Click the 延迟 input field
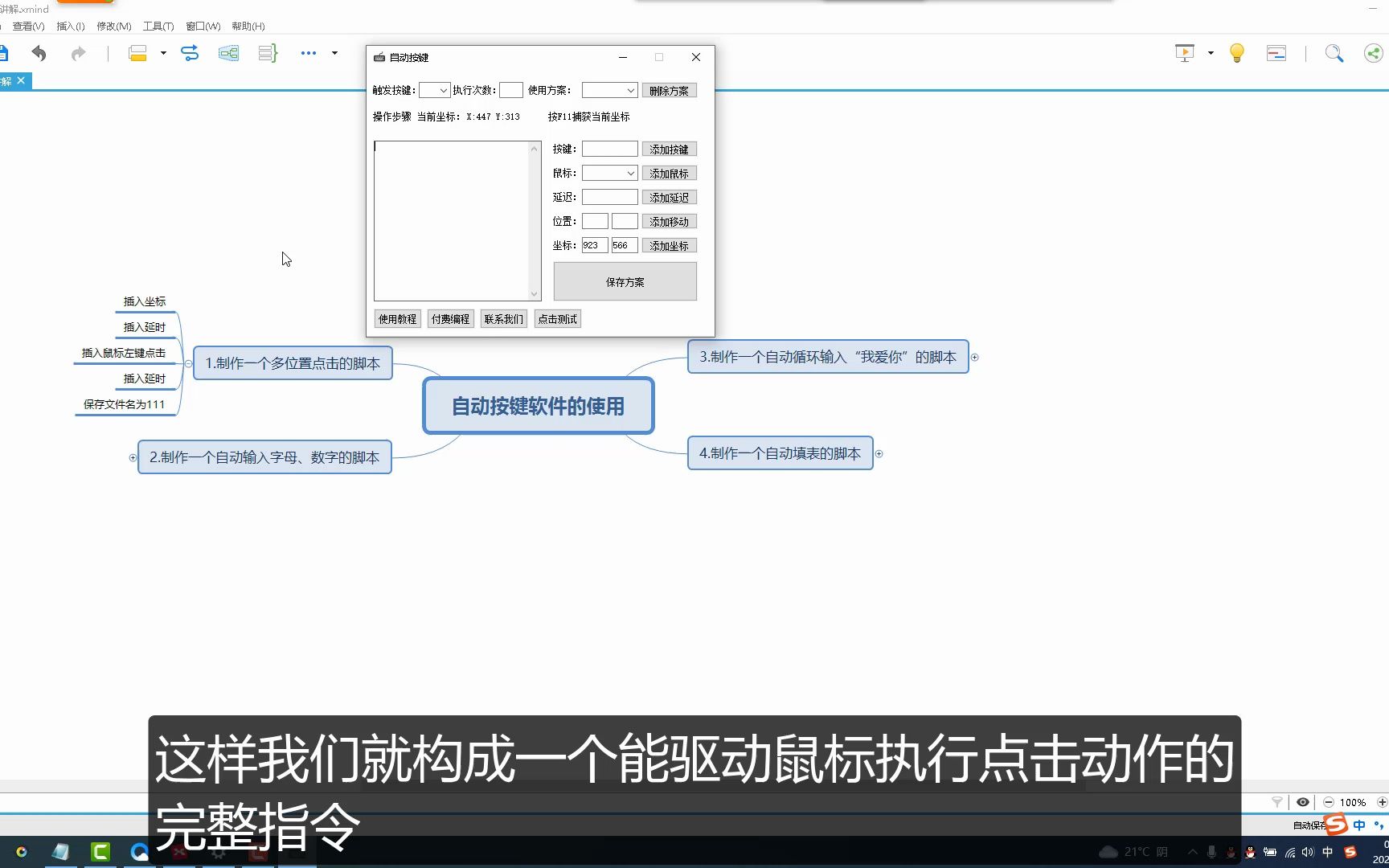Screen dimensions: 1389x868 (x=610, y=197)
